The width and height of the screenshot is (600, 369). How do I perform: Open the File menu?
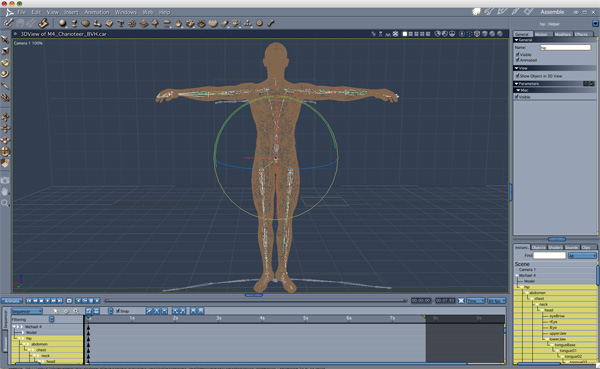click(x=21, y=12)
